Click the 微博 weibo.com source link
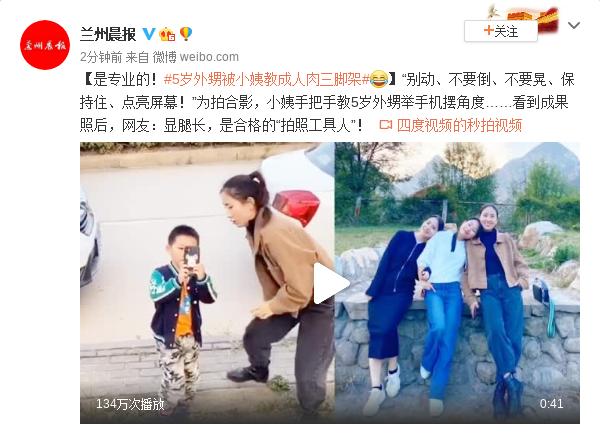This screenshot has width=600, height=434. (x=196, y=57)
